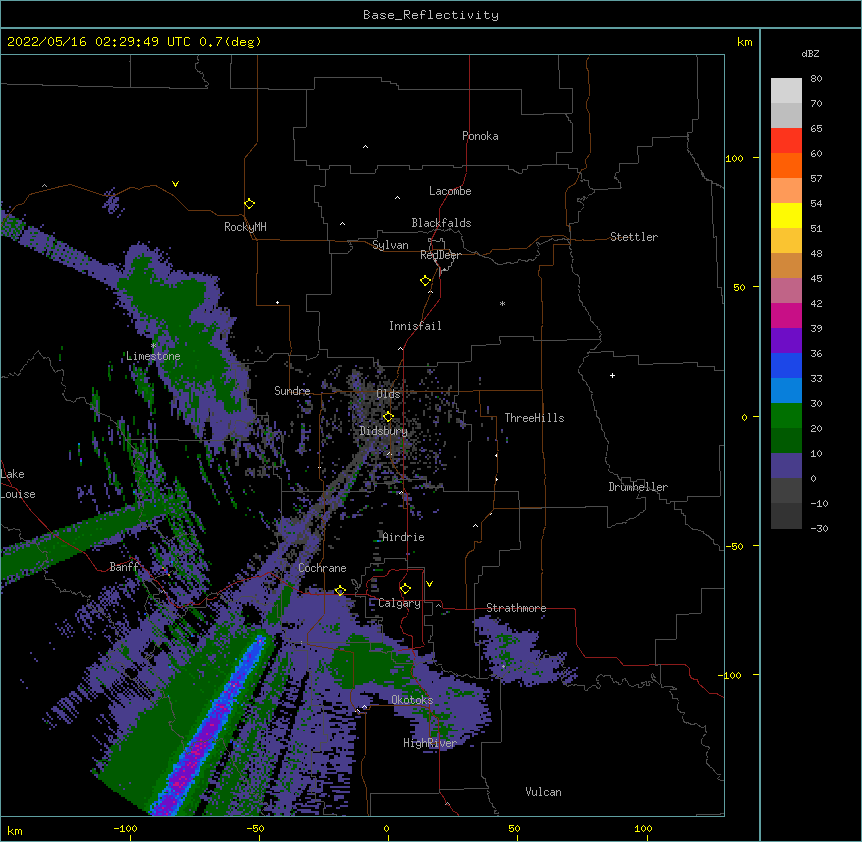Image resolution: width=862 pixels, height=842 pixels.
Task: Click the Strathmore town label
Action: click(516, 608)
